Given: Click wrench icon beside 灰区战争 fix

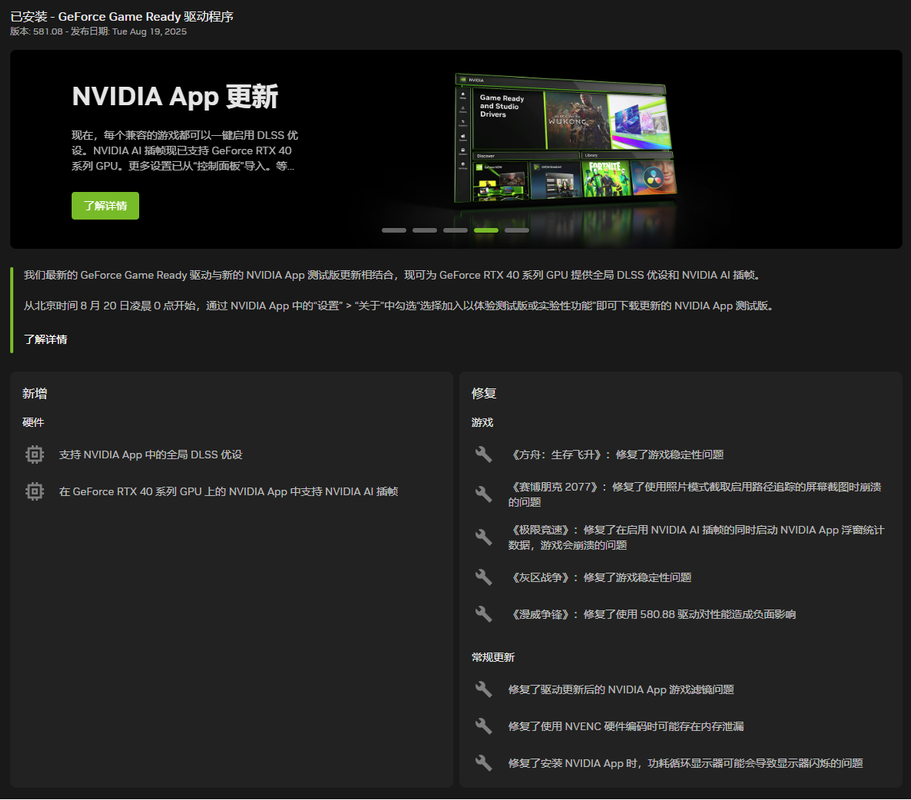Looking at the screenshot, I should [483, 577].
